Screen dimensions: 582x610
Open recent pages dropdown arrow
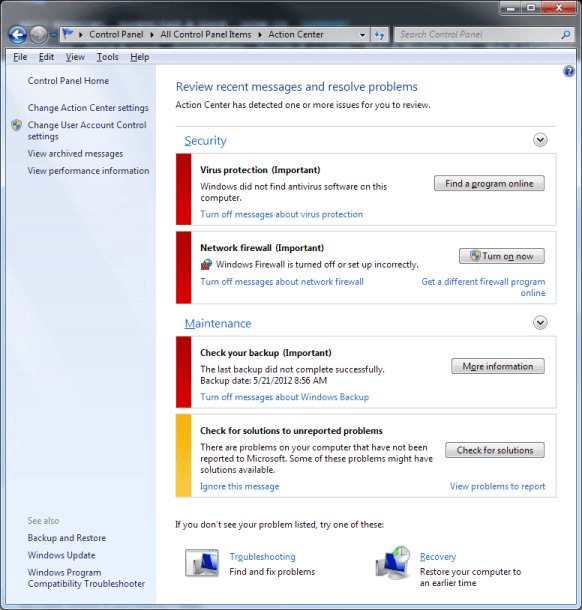(x=53, y=35)
